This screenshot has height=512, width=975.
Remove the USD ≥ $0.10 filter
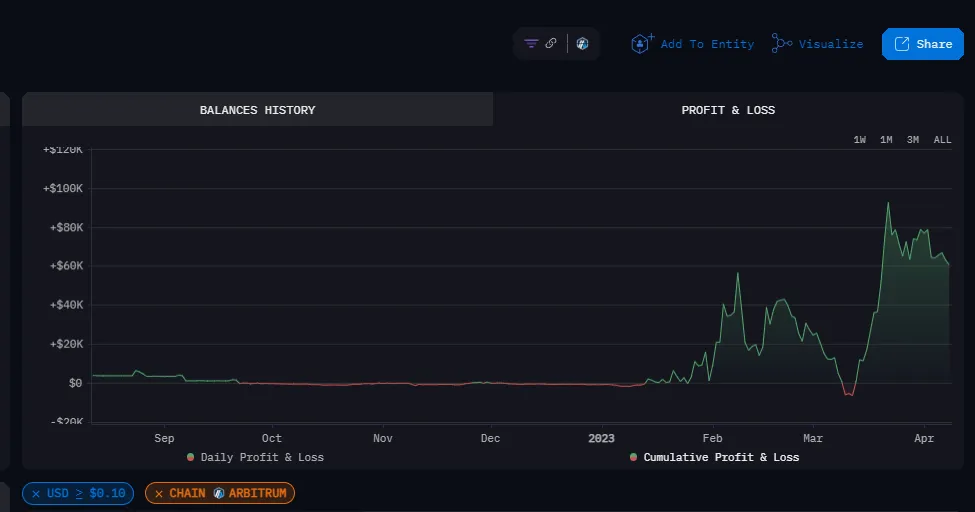tap(35, 494)
